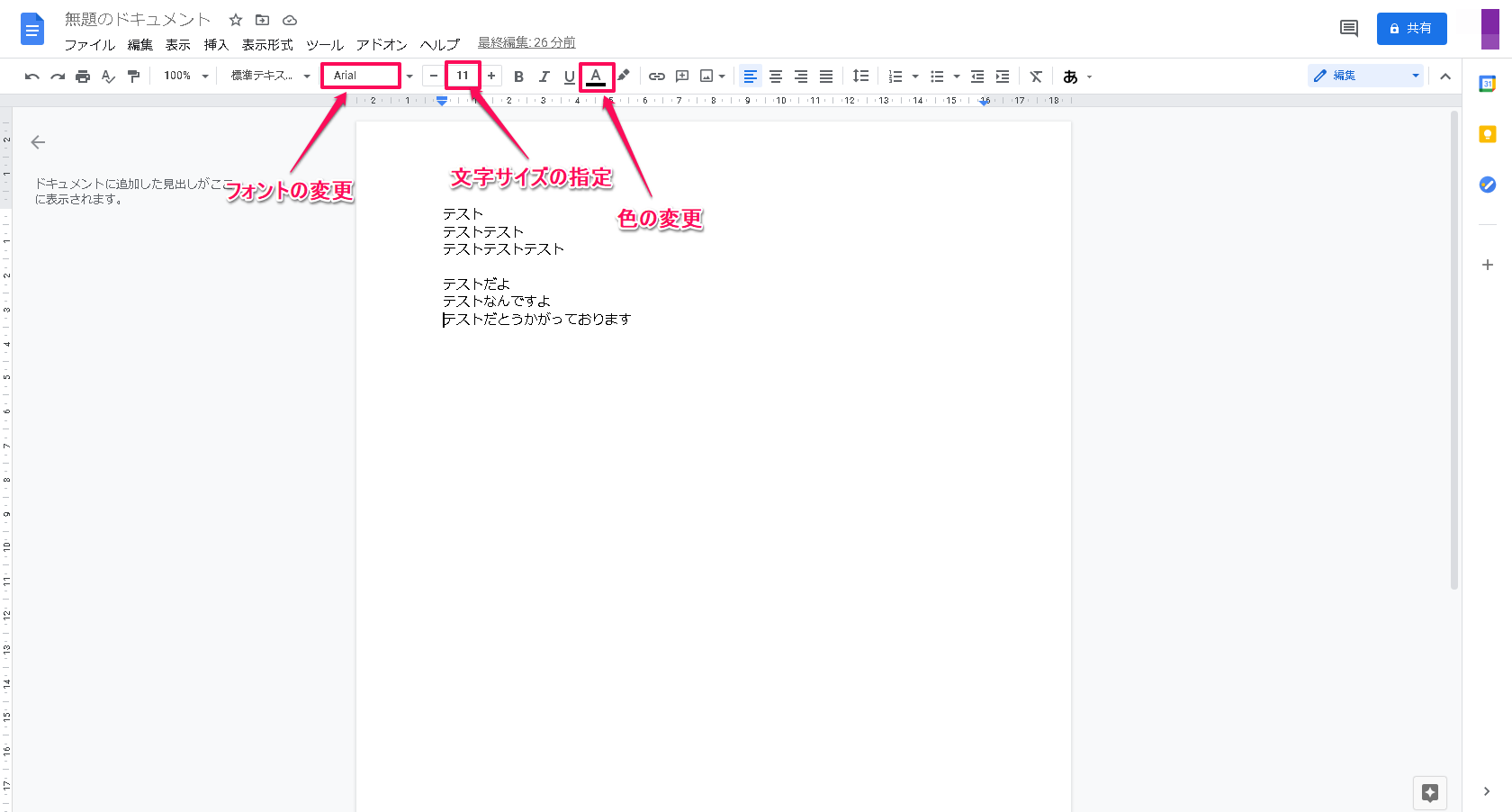Open the 表示 menu

click(178, 44)
